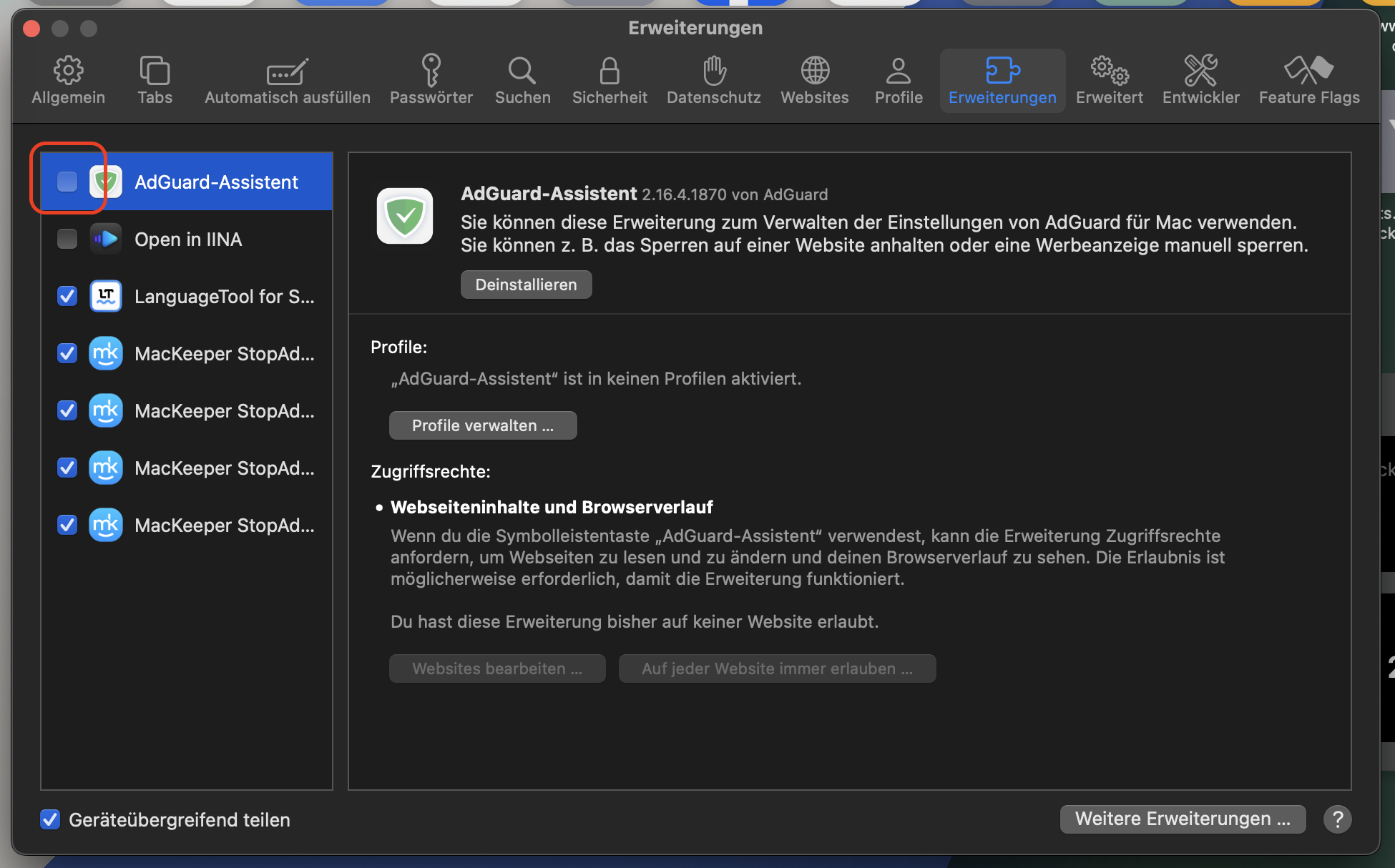Screen dimensions: 1395x868
Task: Open help with the question mark button
Action: pos(1337,819)
